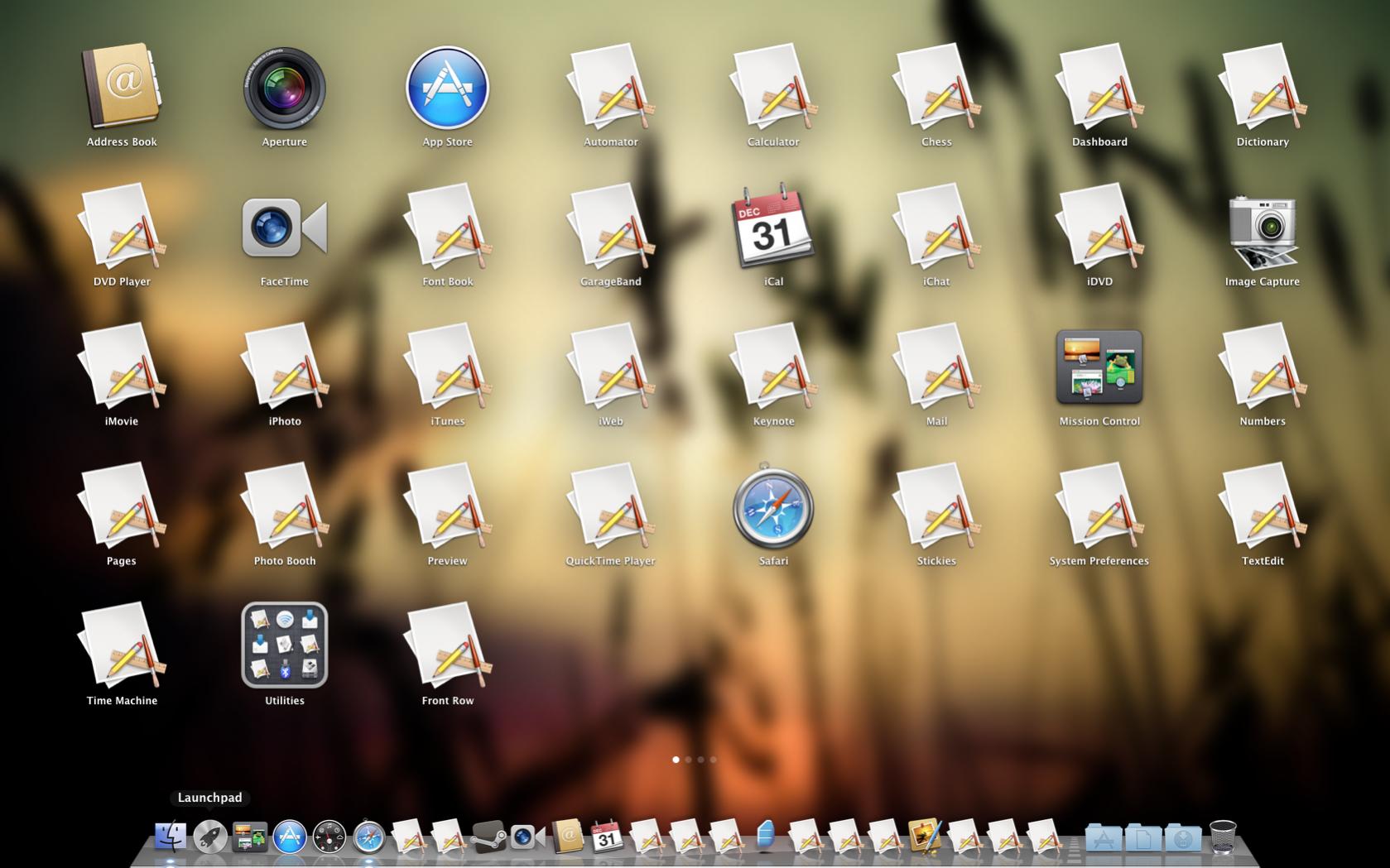Launch the Automator app
The width and height of the screenshot is (1390, 868).
click(611, 88)
